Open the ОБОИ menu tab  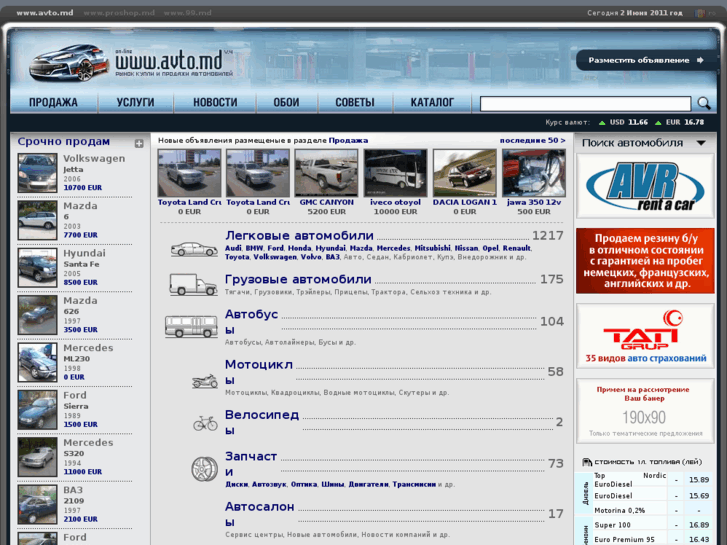286,102
